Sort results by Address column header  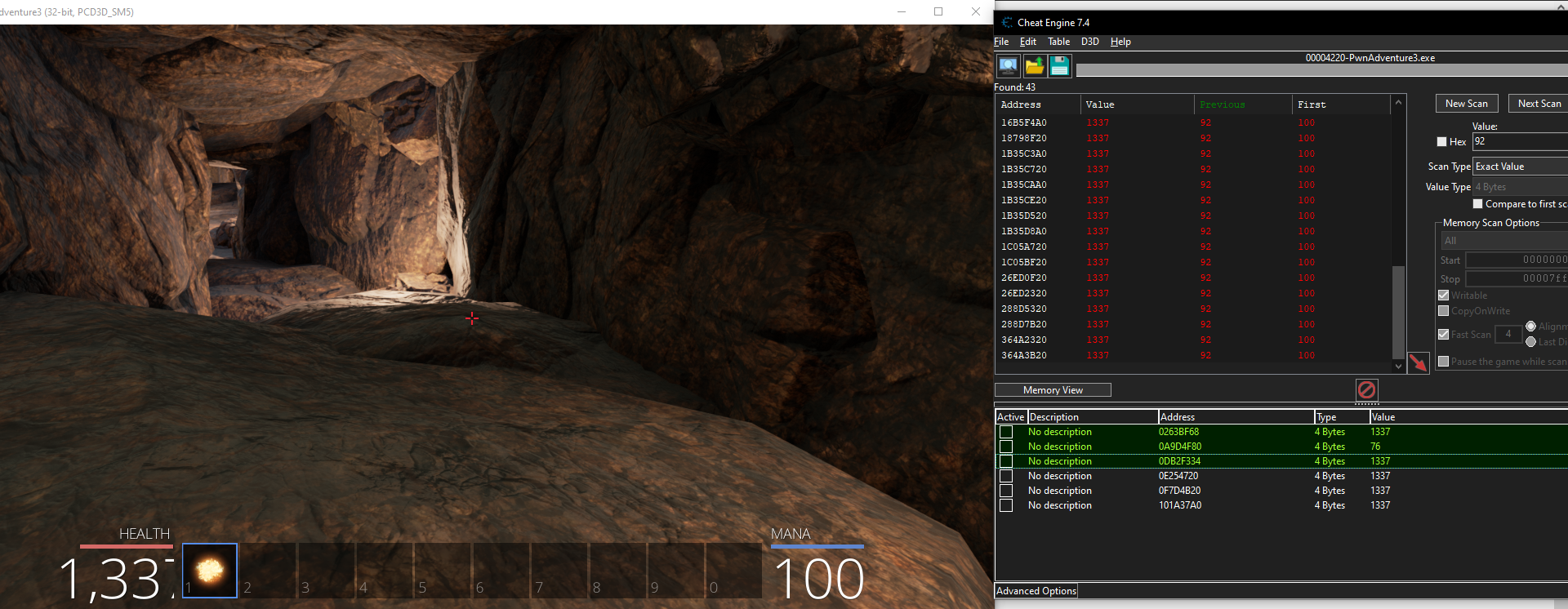click(1037, 104)
